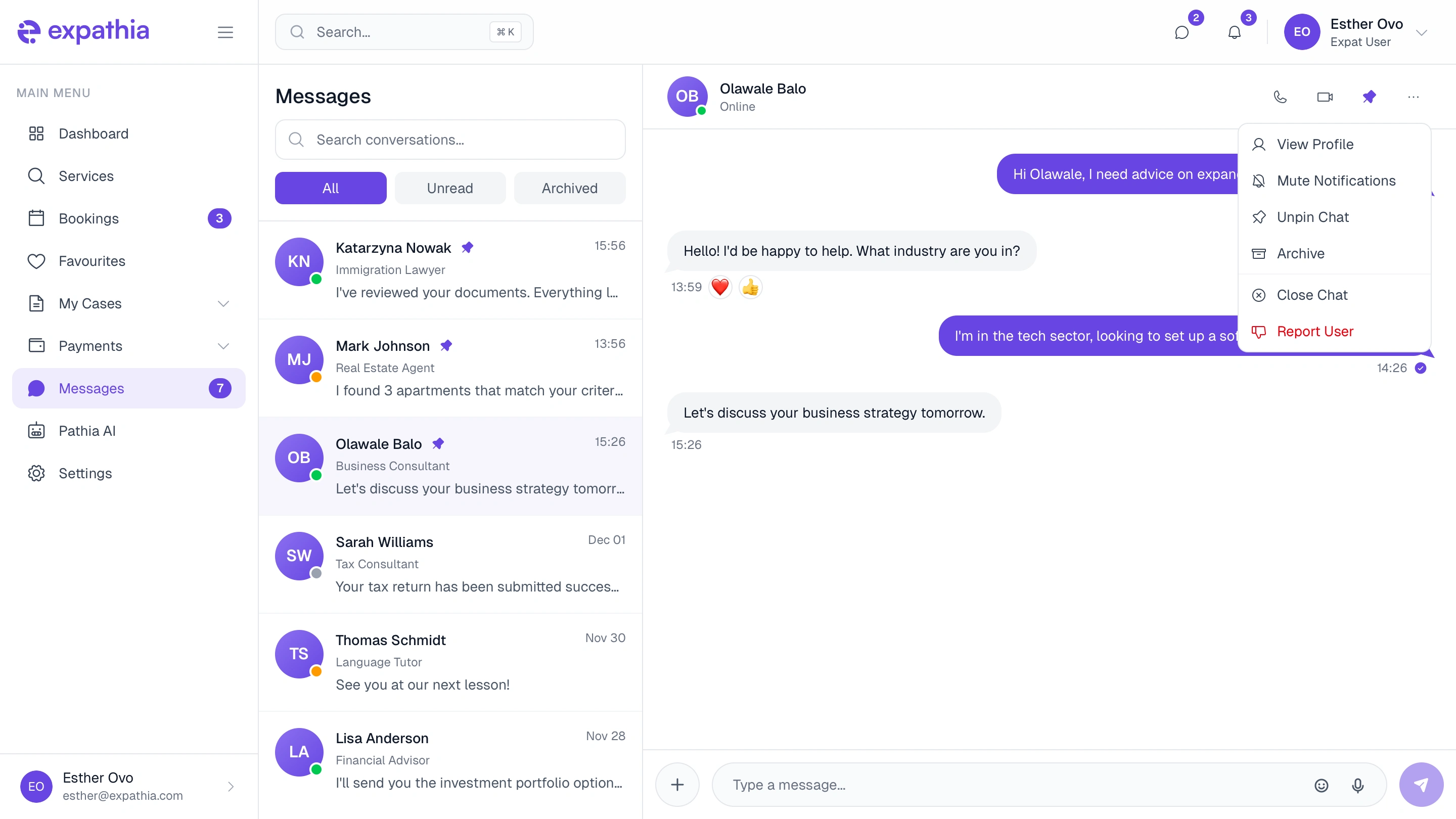The width and height of the screenshot is (1456, 819).
Task: Open the Pathia AI sidebar link
Action: pos(87,431)
